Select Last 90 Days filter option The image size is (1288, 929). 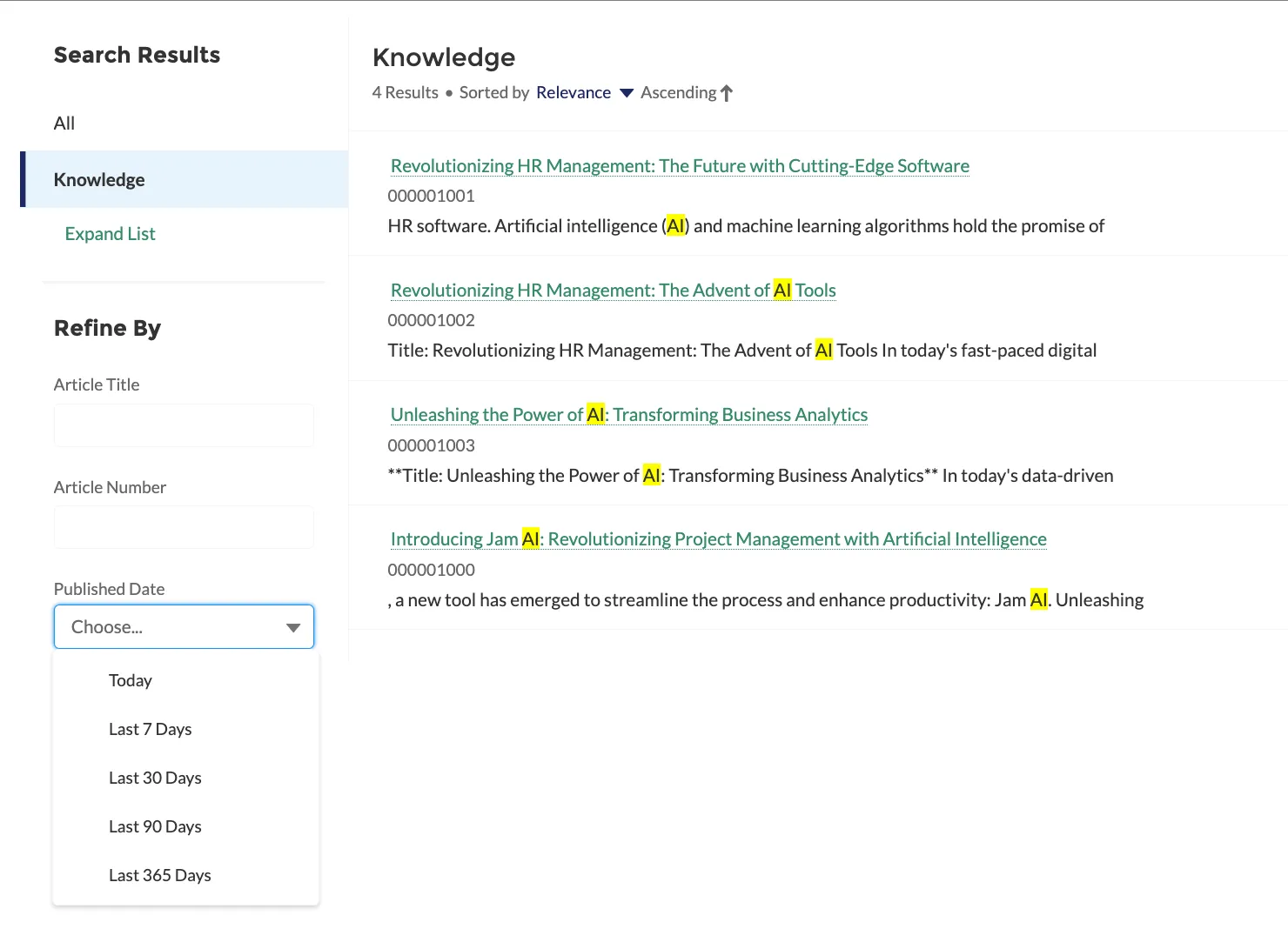coord(155,826)
